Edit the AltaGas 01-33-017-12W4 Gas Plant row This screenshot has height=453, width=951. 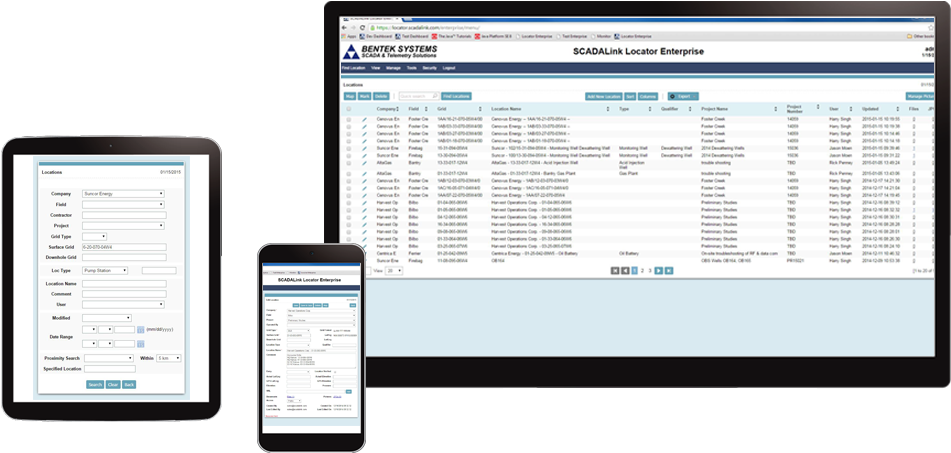pos(365,173)
